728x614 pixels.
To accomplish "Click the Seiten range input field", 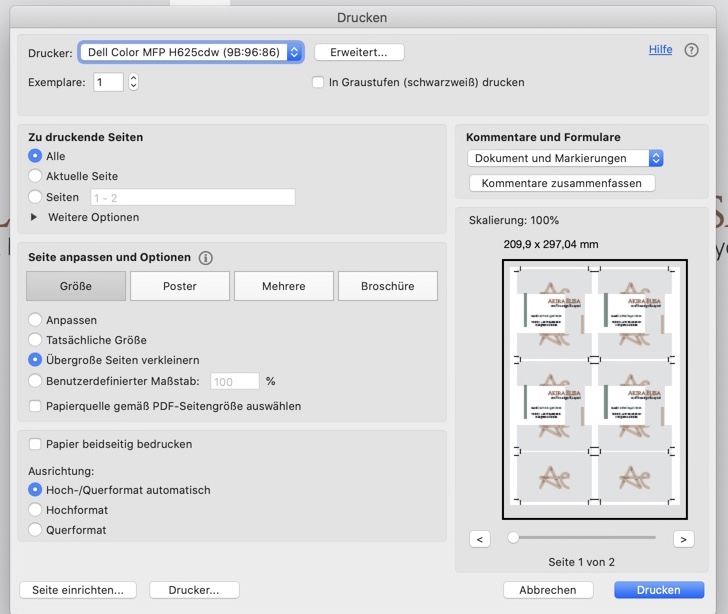I will 192,197.
